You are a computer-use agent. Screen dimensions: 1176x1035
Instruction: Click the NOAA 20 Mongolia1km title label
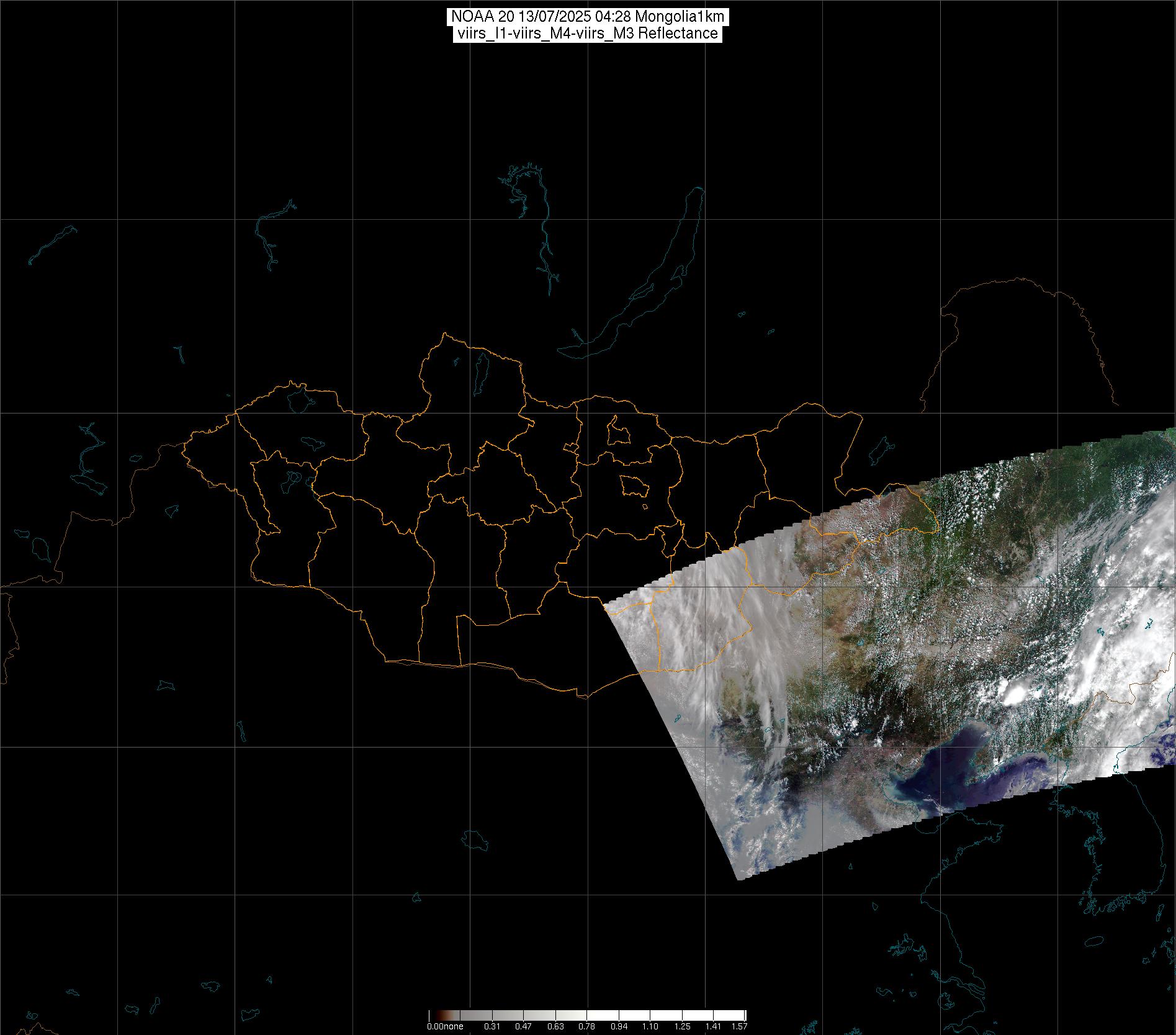(x=587, y=17)
